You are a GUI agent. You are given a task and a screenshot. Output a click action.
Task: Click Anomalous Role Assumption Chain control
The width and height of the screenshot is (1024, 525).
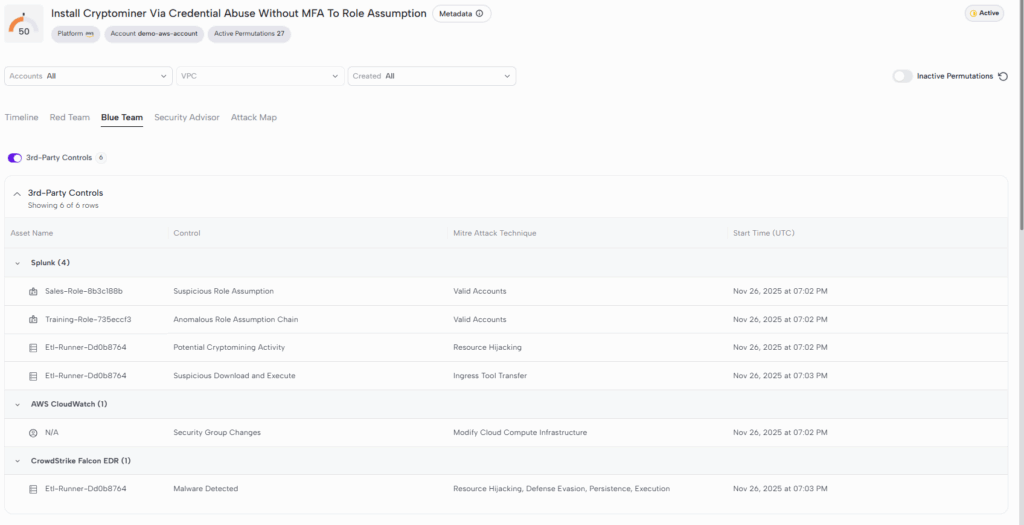pos(236,319)
